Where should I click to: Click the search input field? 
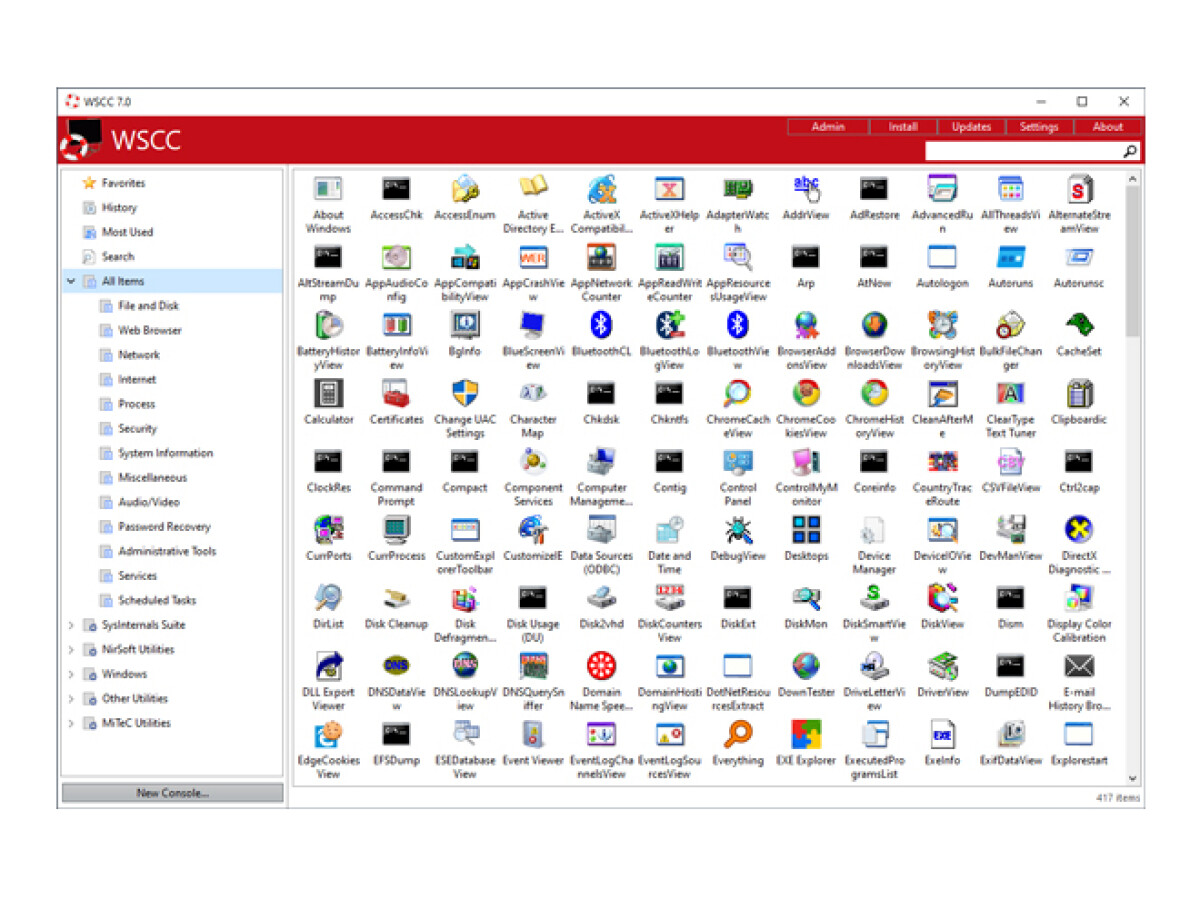1023,152
